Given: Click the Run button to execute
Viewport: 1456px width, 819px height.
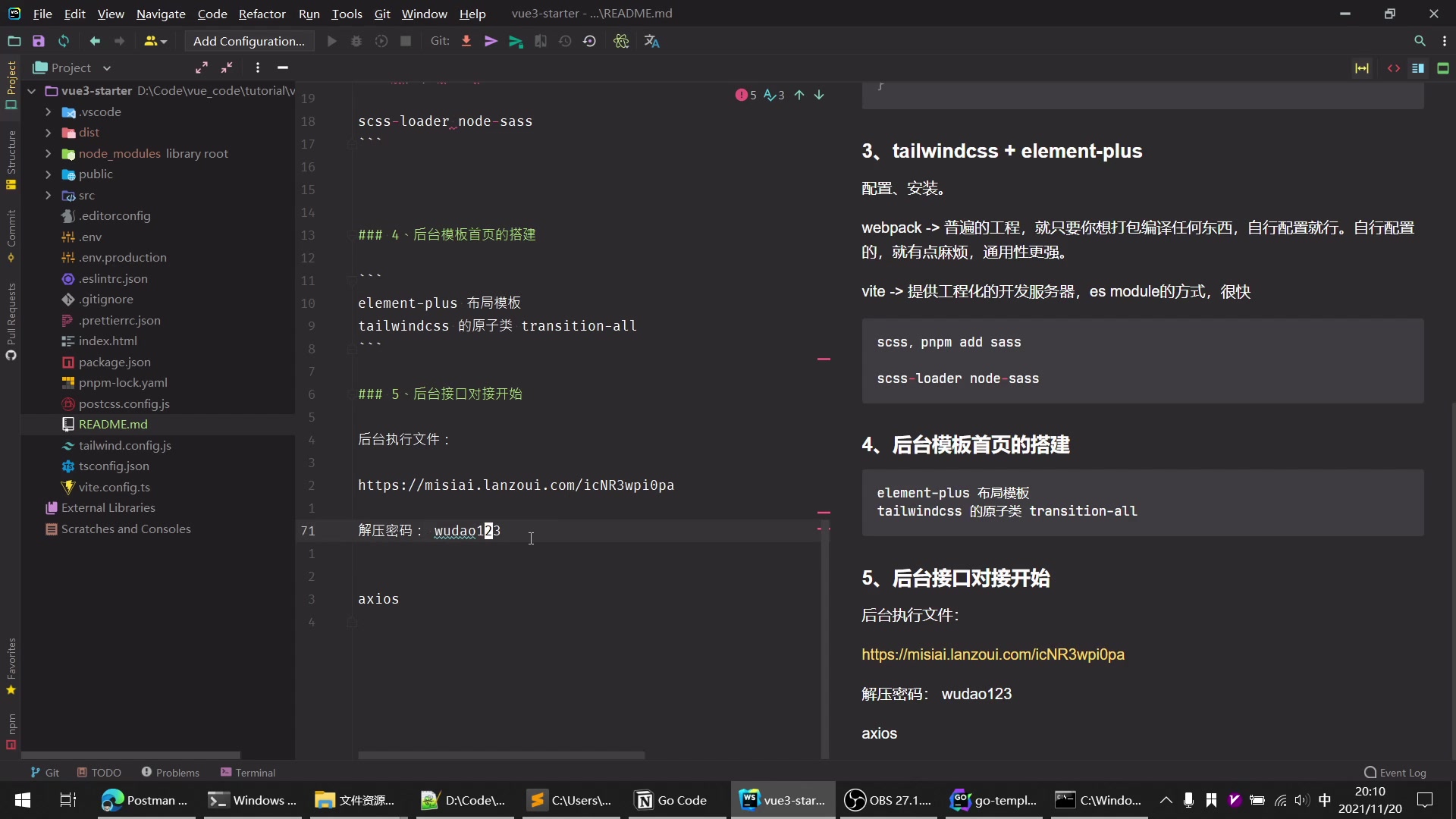Looking at the screenshot, I should click(x=332, y=41).
